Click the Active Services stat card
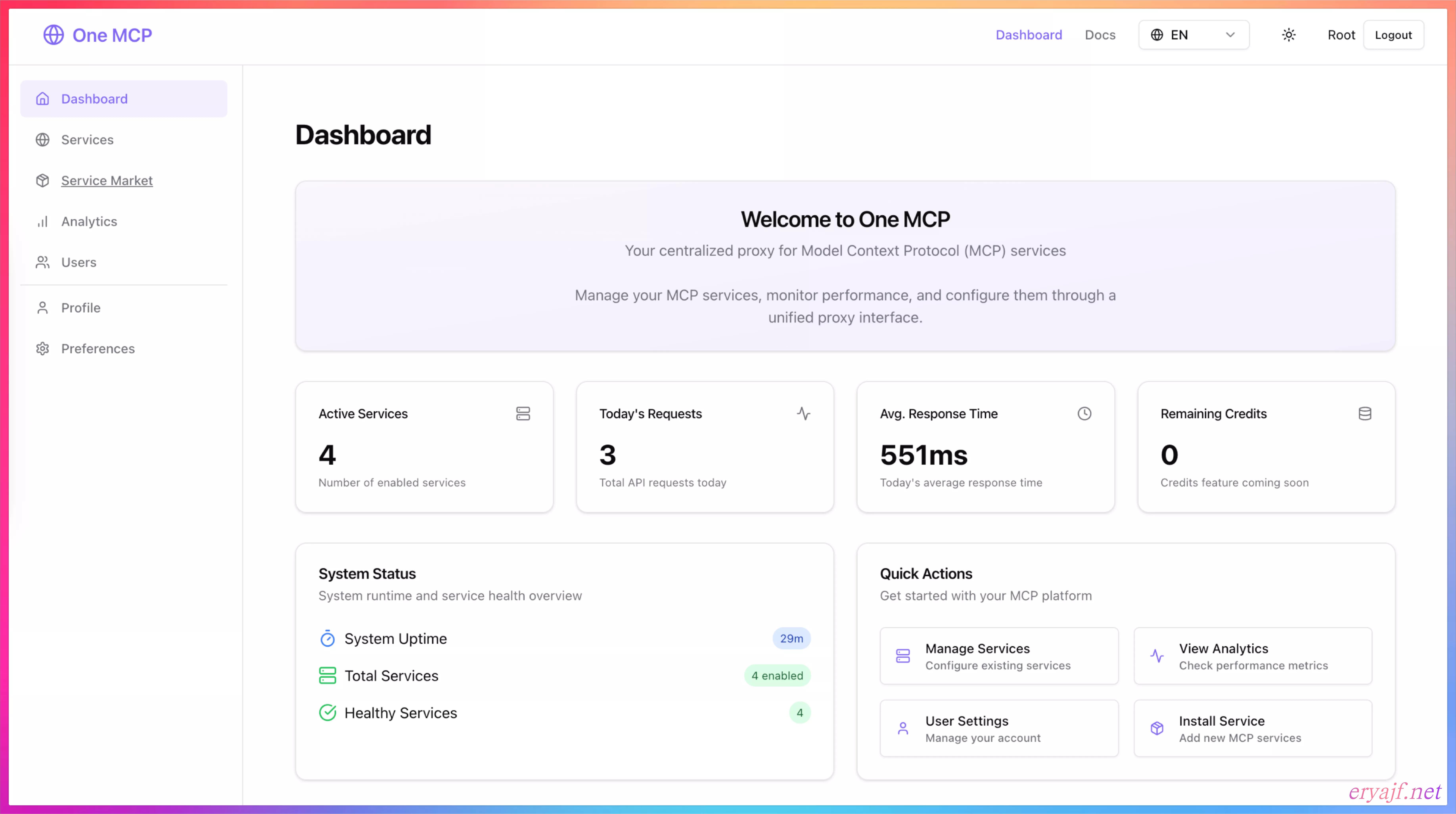1456x814 pixels. [424, 447]
